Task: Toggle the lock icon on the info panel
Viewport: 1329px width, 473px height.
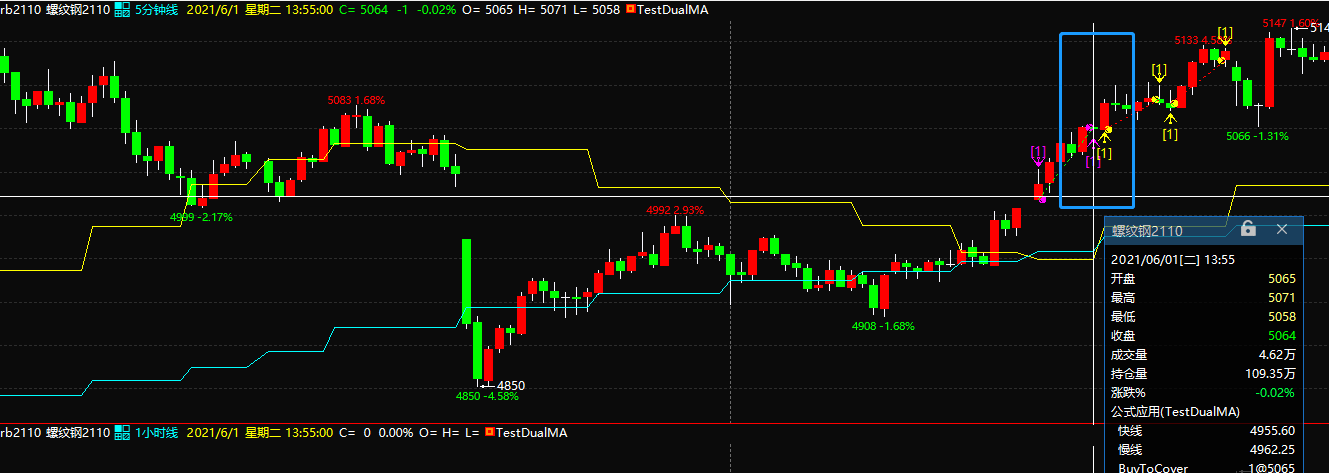Action: coord(1248,229)
